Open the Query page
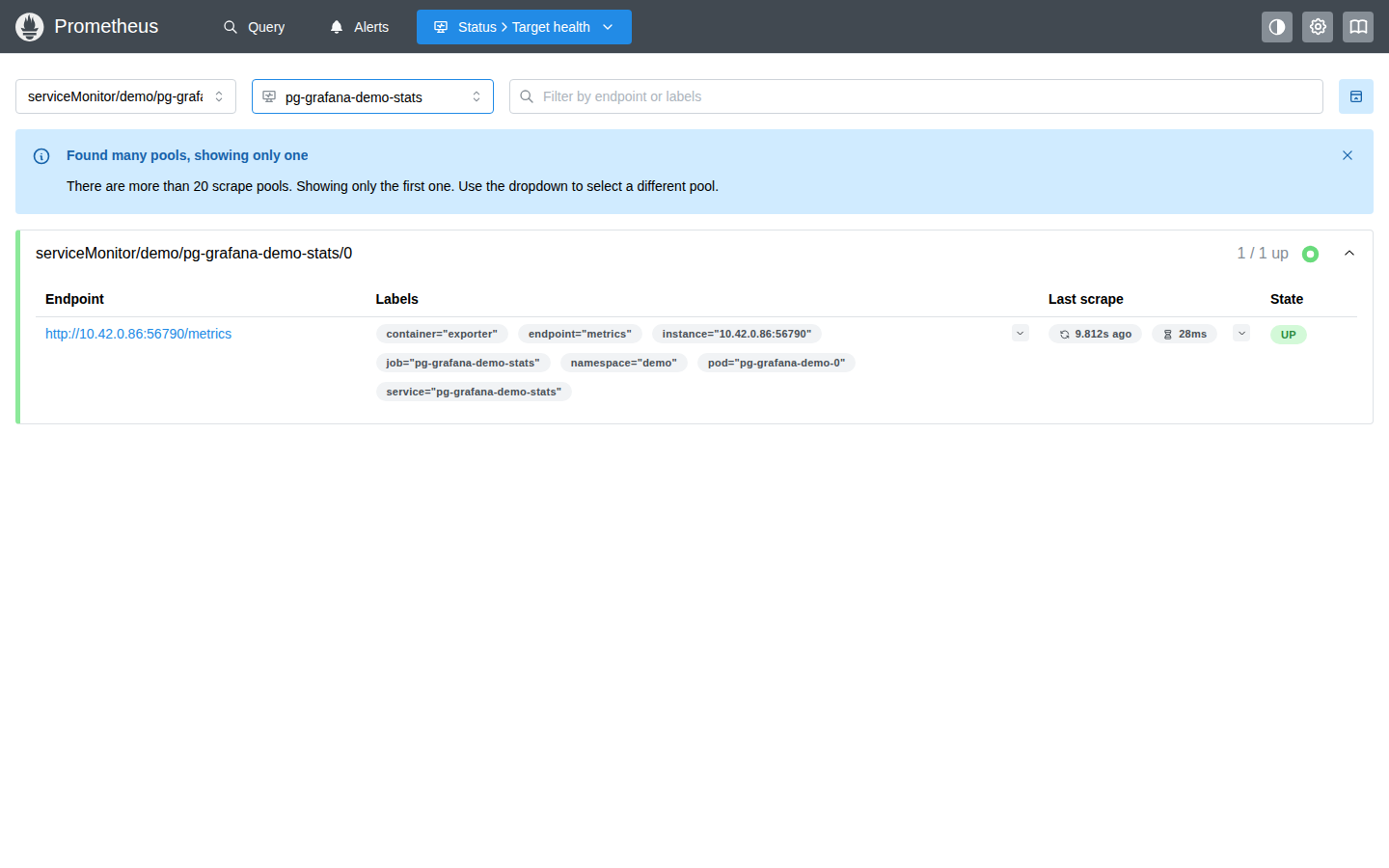1389x868 pixels. pyautogui.click(x=254, y=27)
